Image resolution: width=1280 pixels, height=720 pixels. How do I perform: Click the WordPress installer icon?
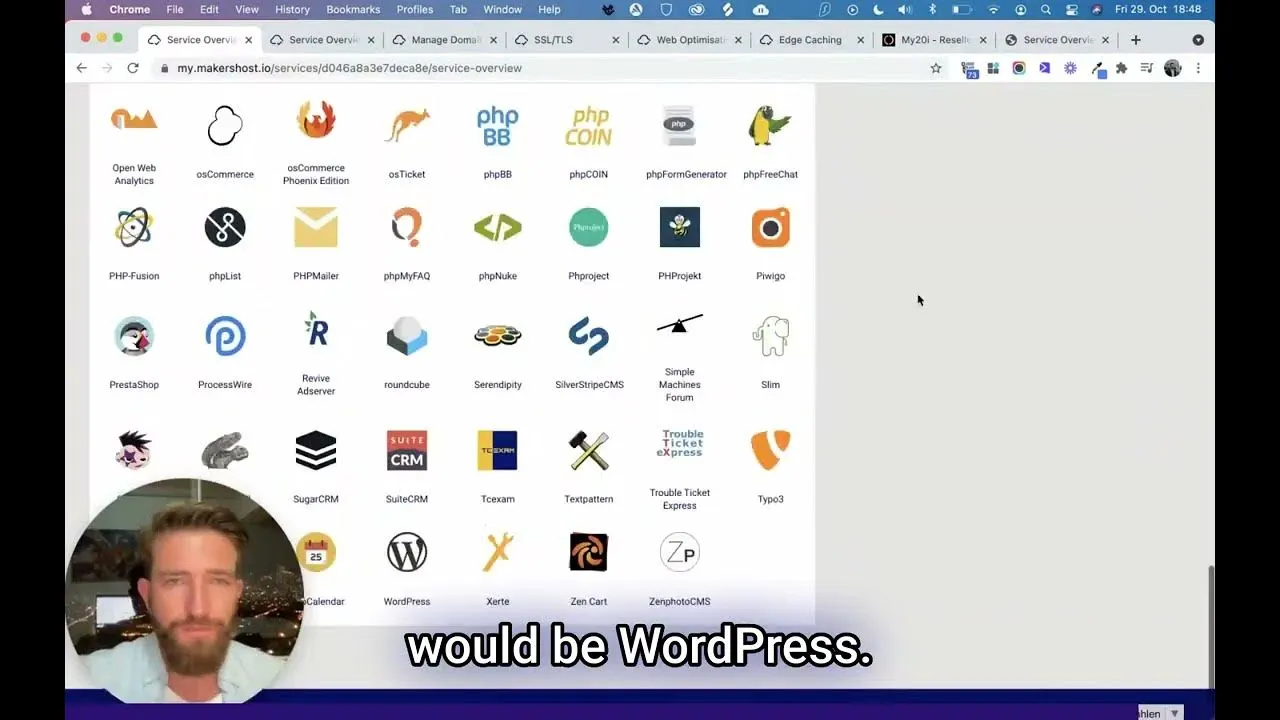click(x=407, y=553)
